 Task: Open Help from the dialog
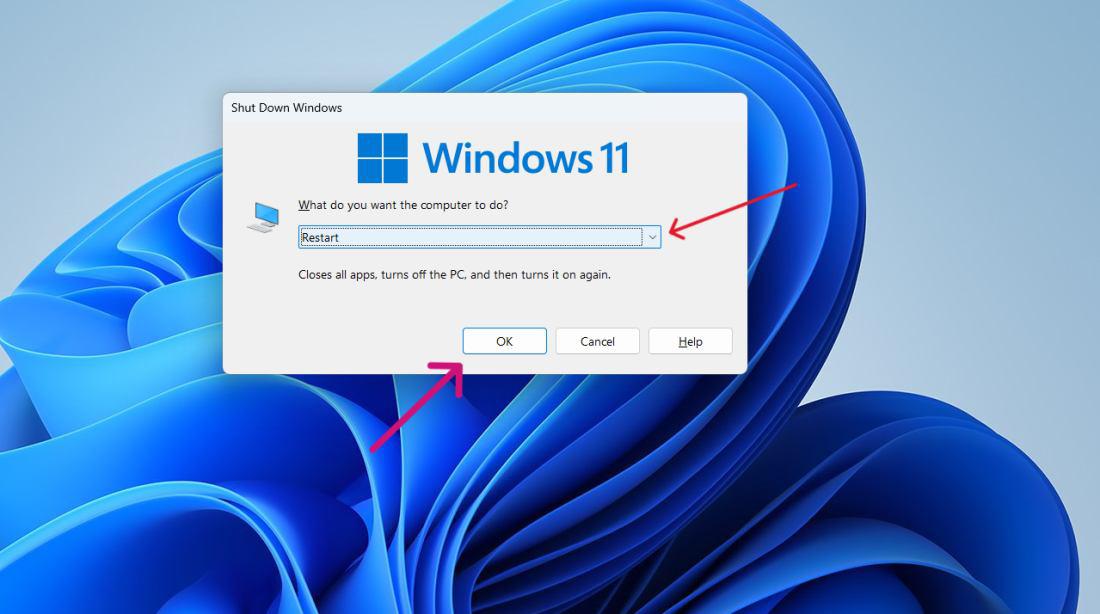click(690, 341)
